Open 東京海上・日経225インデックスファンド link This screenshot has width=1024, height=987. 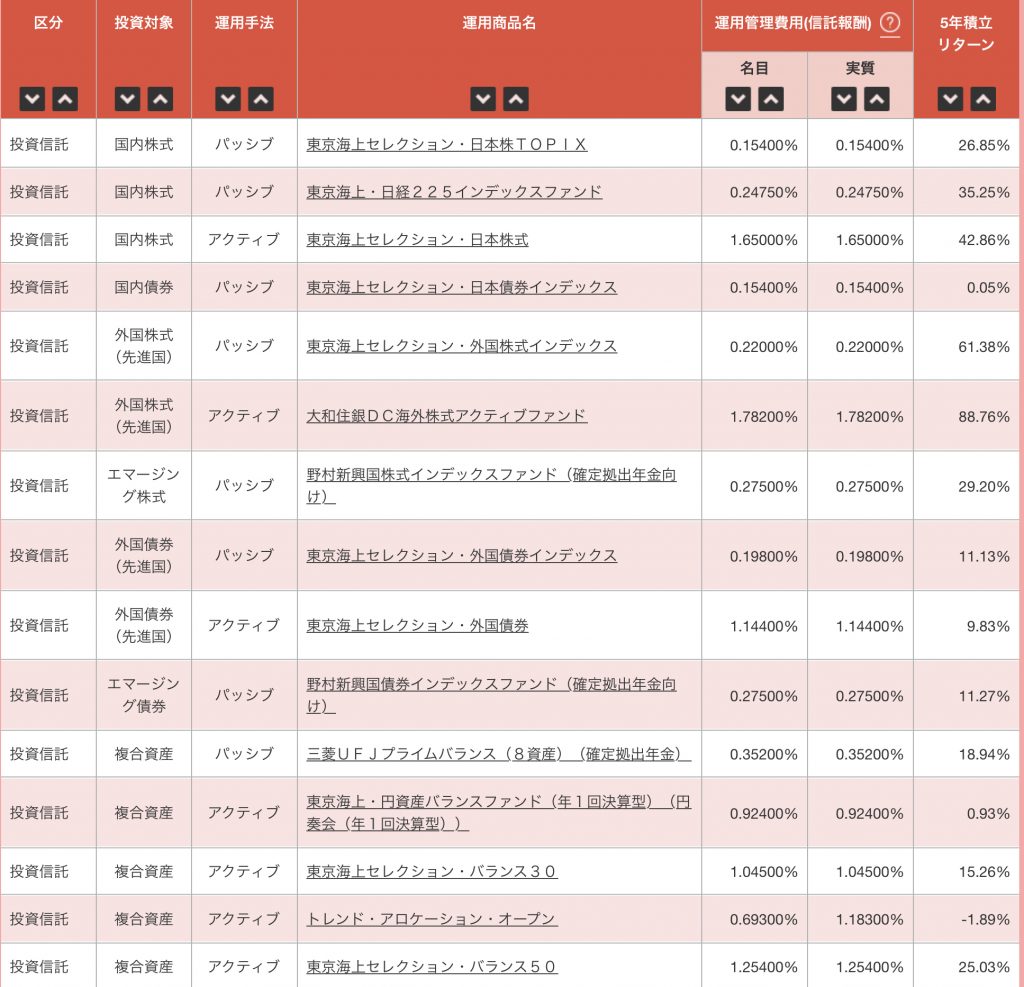(x=454, y=192)
